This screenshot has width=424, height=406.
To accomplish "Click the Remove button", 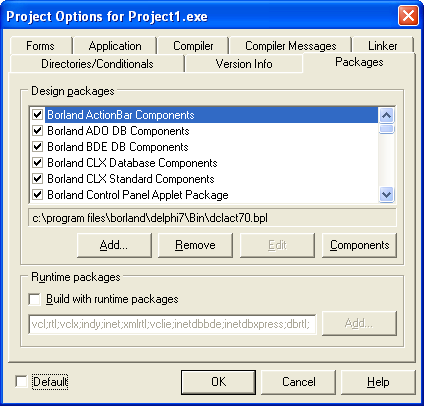I will click(195, 245).
